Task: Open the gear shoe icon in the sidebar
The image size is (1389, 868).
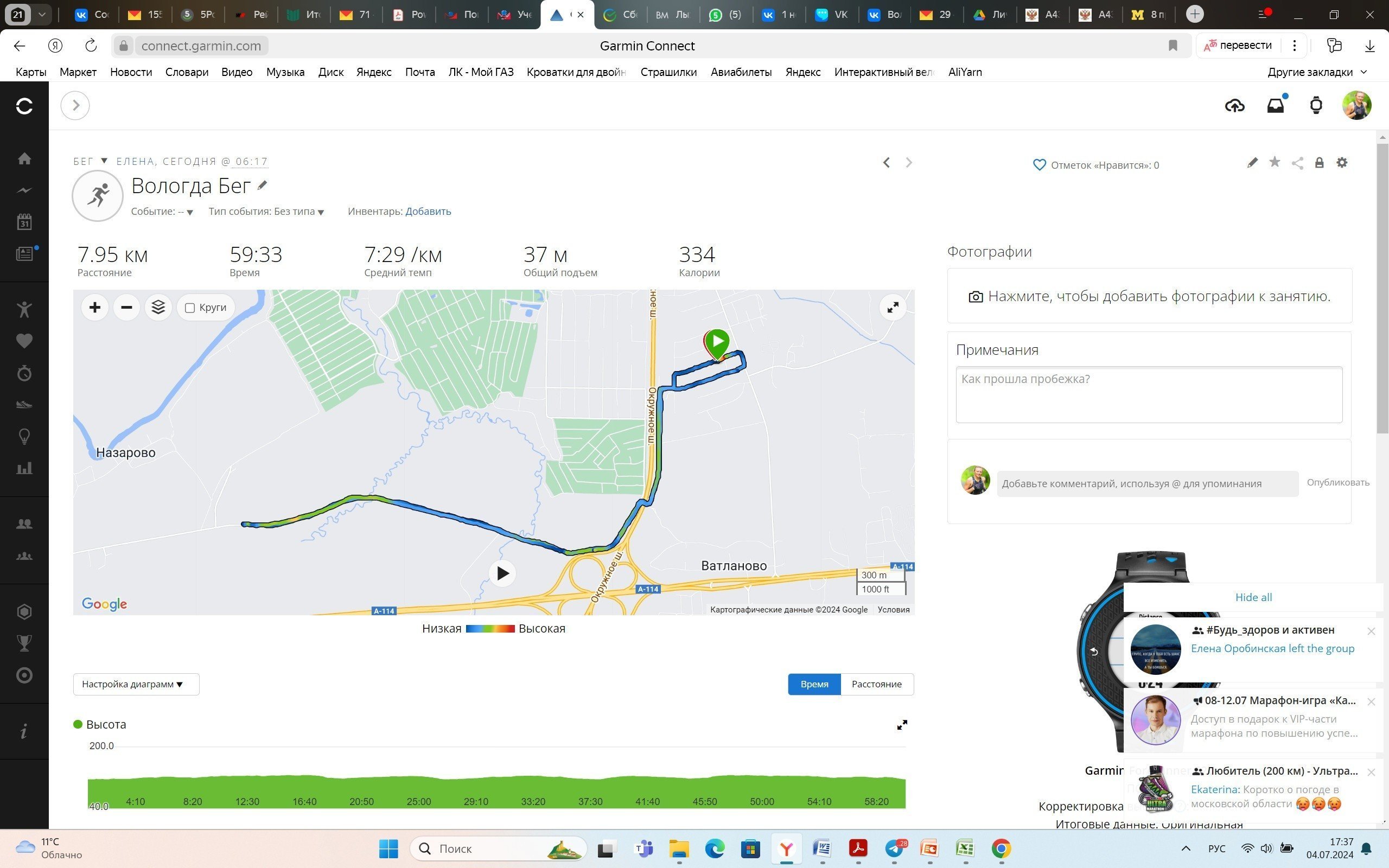Action: click(24, 405)
